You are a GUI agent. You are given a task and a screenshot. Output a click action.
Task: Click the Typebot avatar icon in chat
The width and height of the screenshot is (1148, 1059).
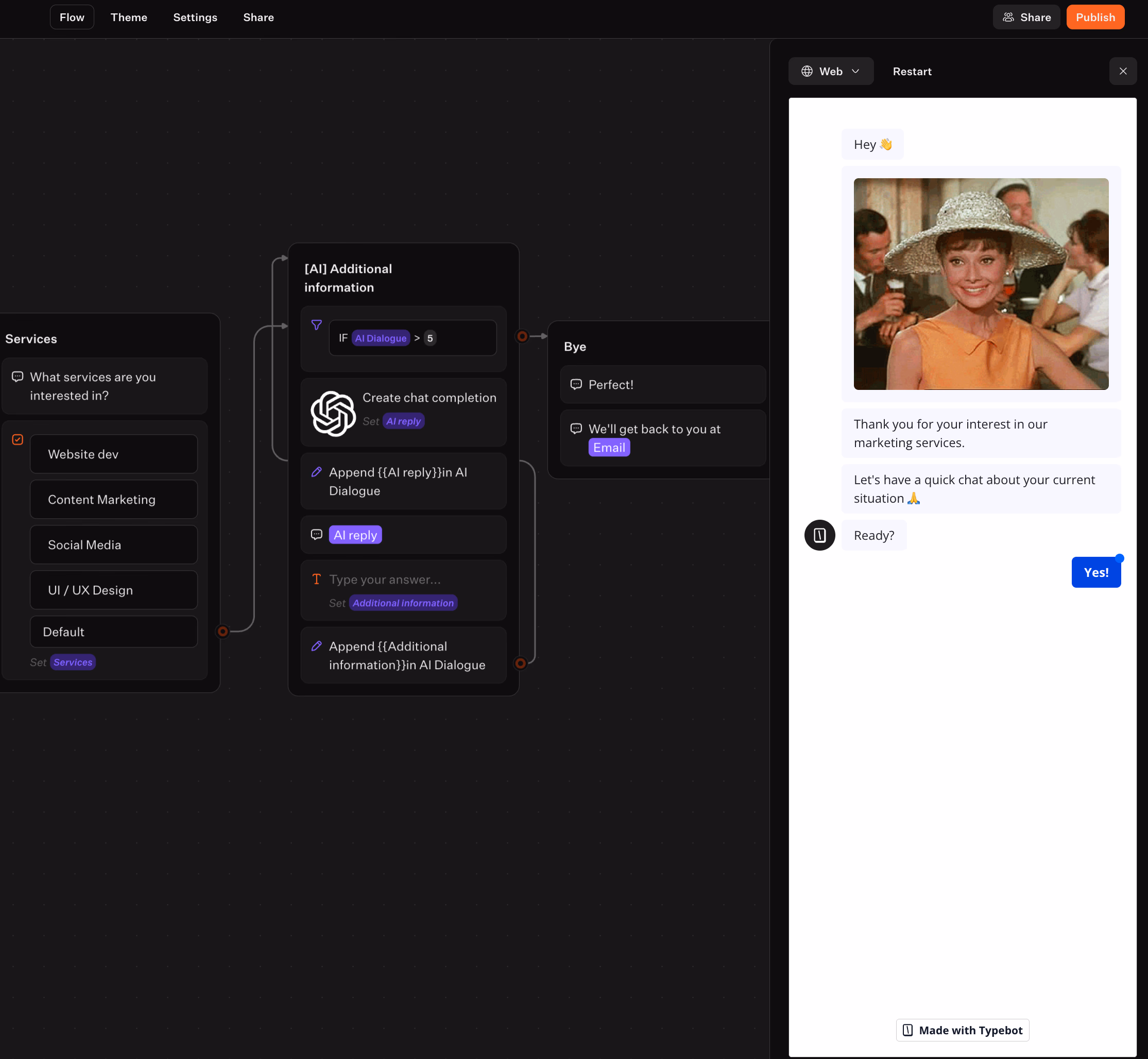[819, 535]
